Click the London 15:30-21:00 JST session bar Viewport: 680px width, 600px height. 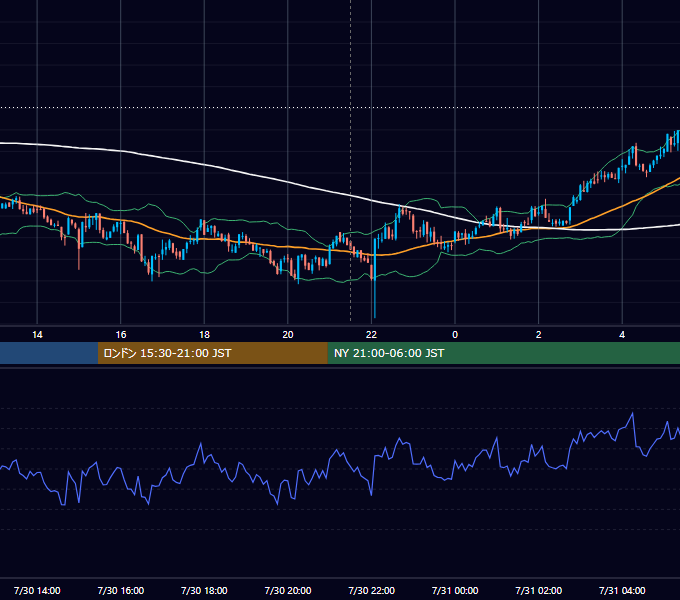click(x=212, y=353)
